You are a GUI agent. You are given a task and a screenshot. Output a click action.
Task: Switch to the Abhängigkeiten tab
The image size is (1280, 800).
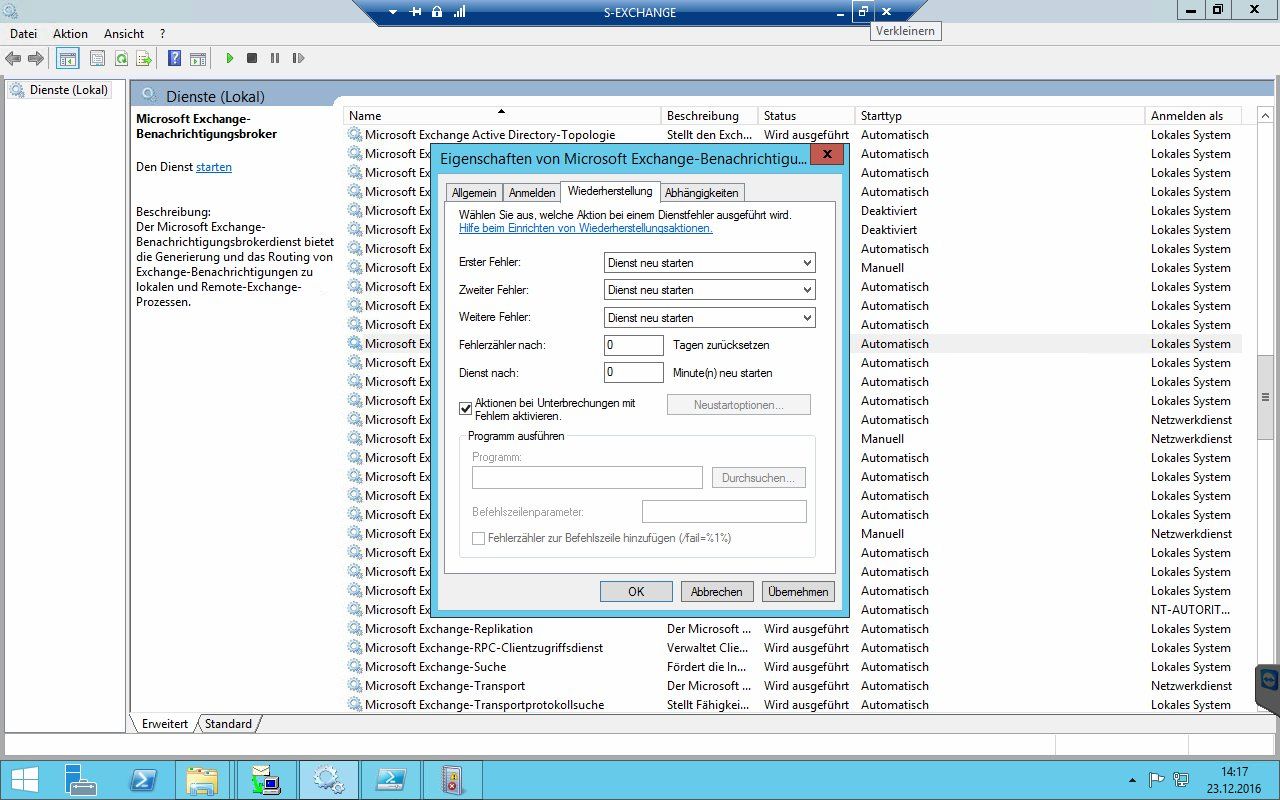(702, 193)
